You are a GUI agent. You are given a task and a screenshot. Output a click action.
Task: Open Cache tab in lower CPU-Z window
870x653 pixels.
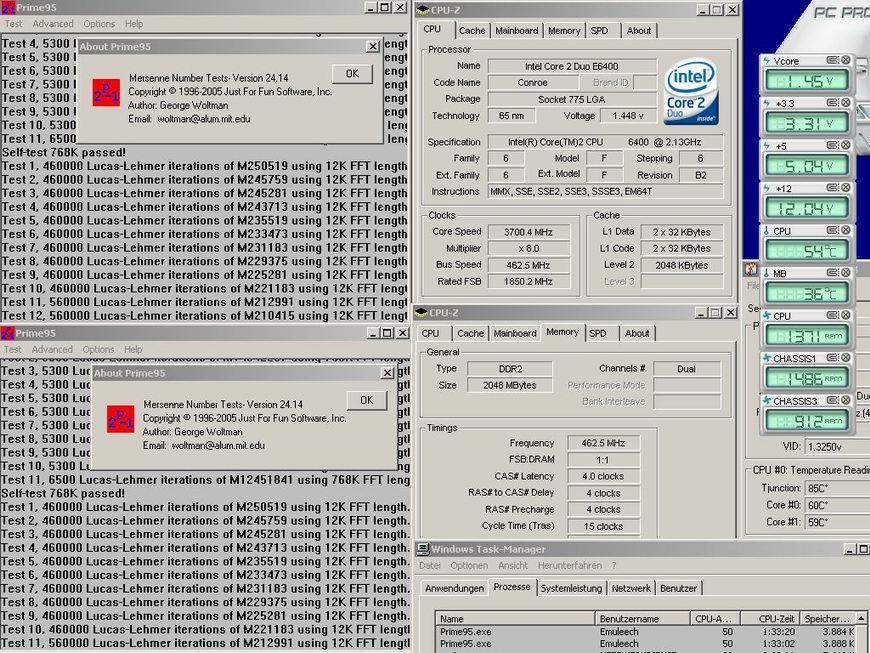tap(471, 333)
